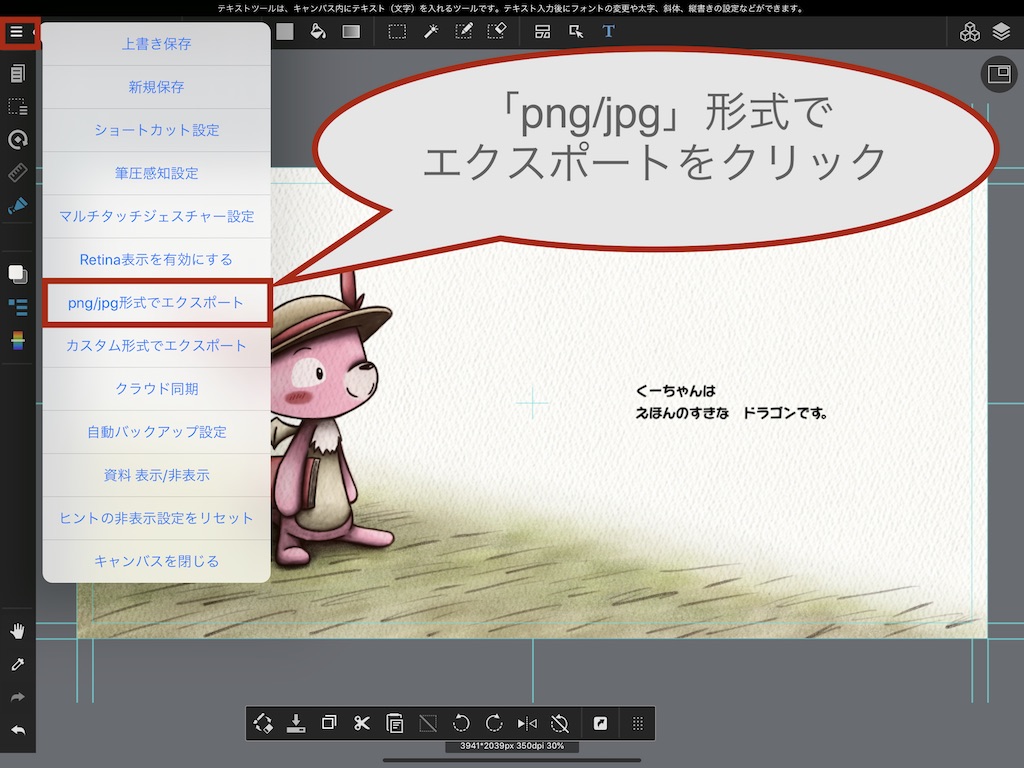Viewport: 1024px width, 768px height.
Task: Select 上書き保存 from the menu
Action: (x=156, y=44)
